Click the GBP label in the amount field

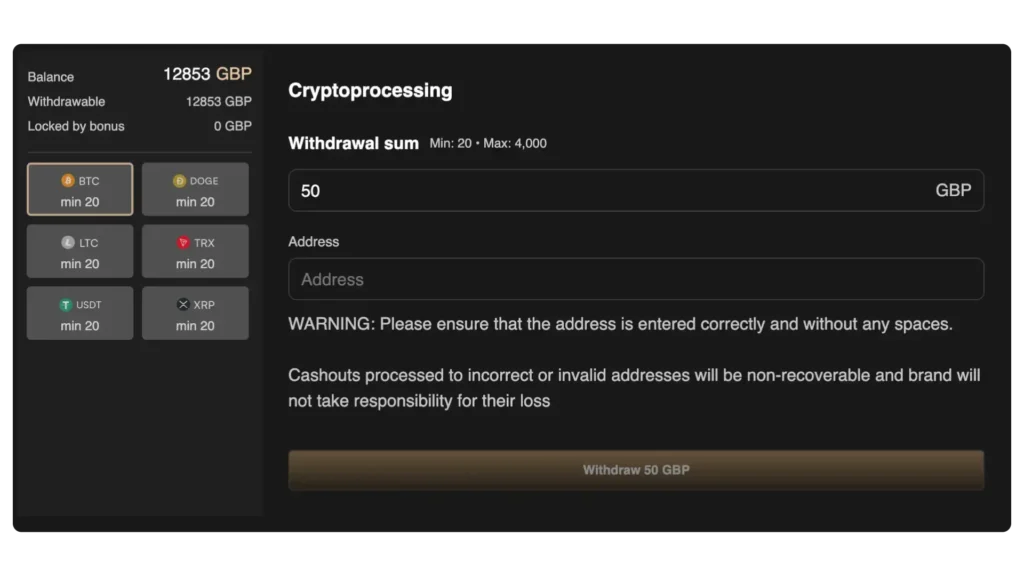955,190
